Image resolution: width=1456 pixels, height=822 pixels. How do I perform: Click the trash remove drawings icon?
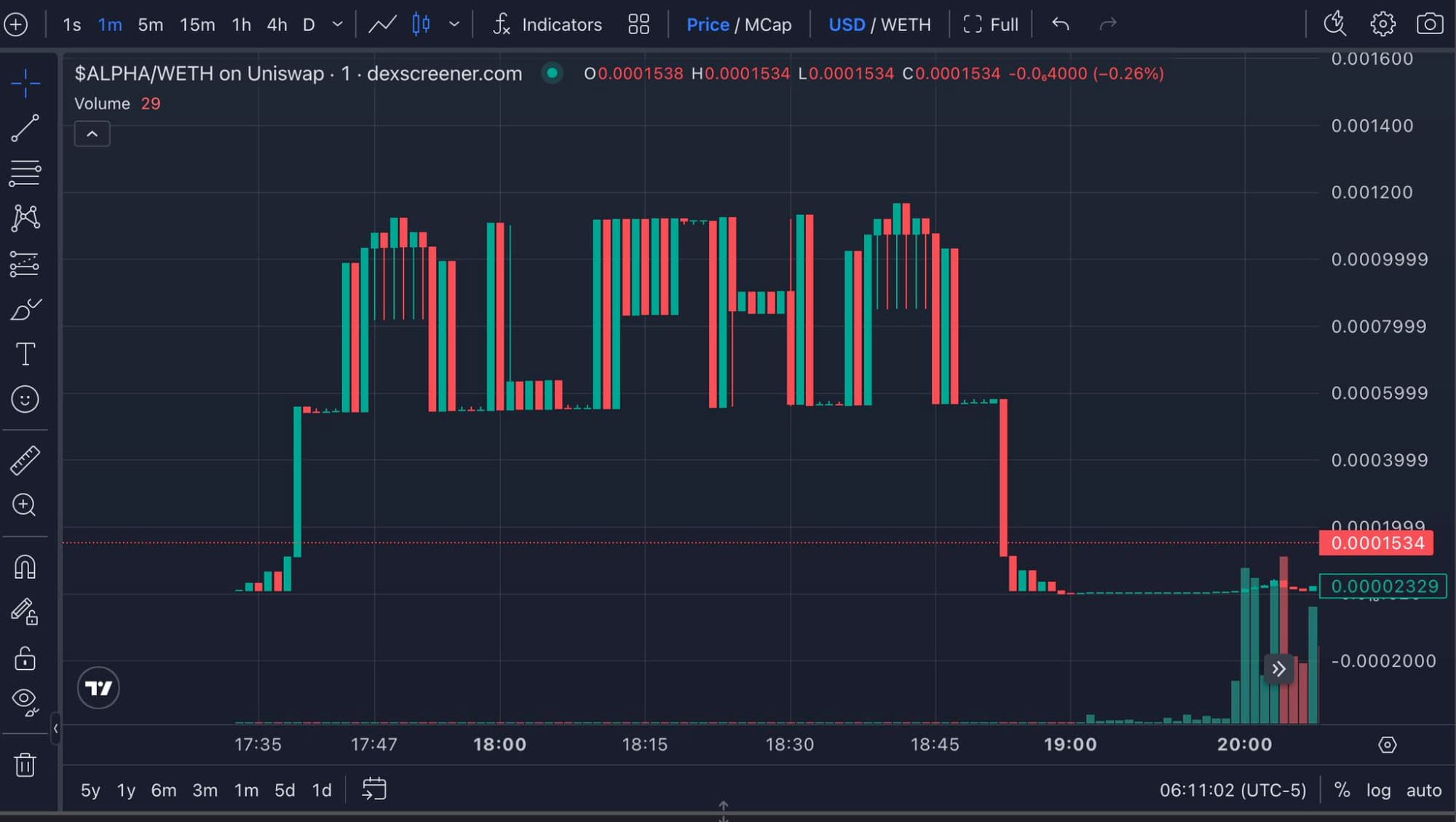(25, 764)
